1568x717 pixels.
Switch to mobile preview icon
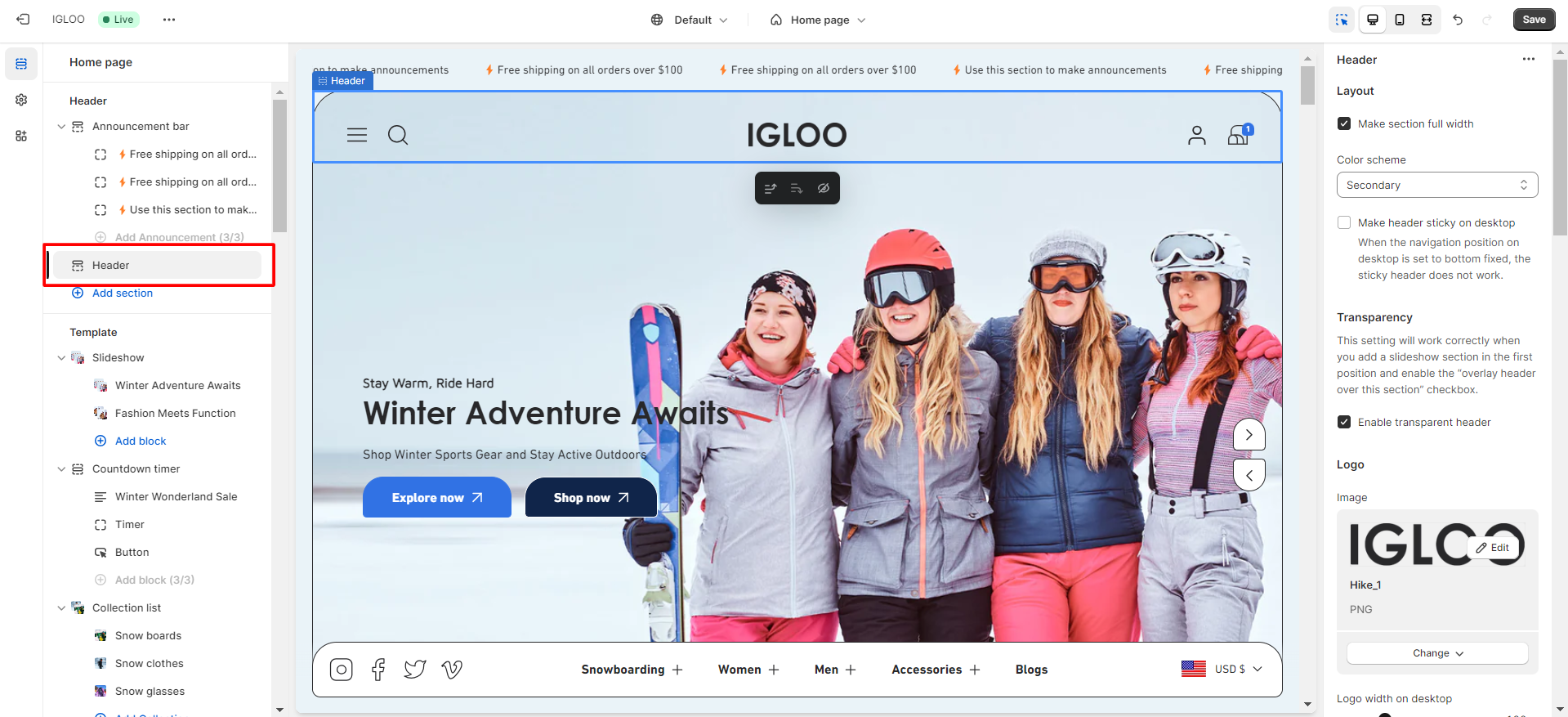(x=1400, y=20)
